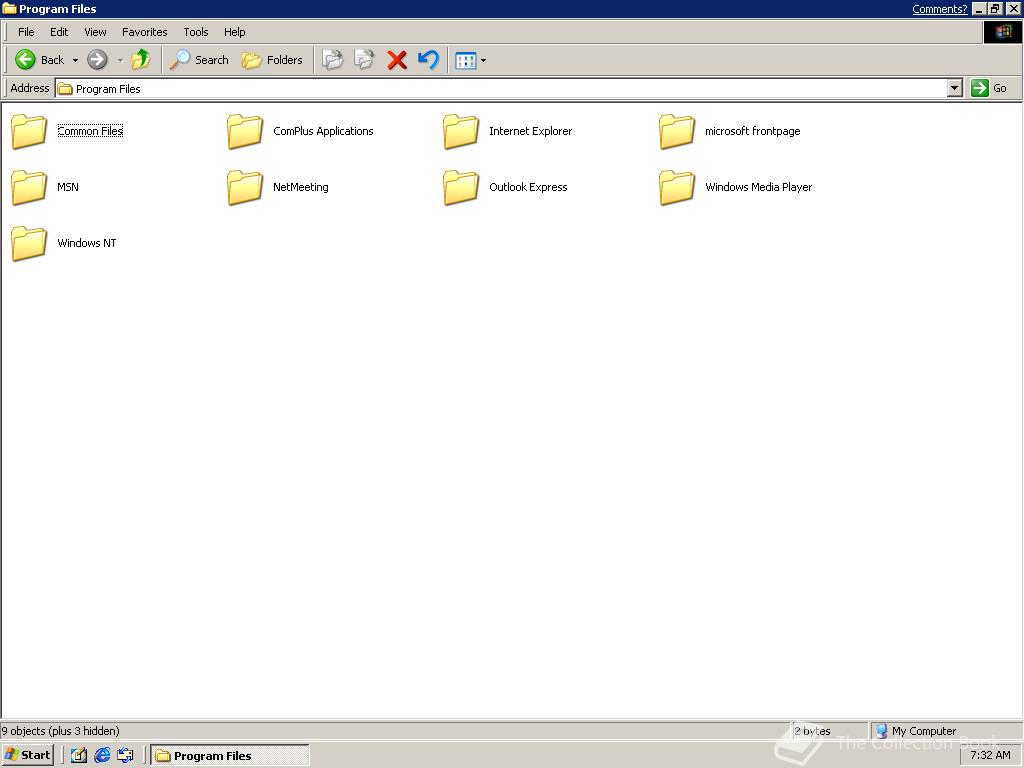This screenshot has height=768, width=1024.
Task: Open the Tools menu
Action: tap(195, 32)
